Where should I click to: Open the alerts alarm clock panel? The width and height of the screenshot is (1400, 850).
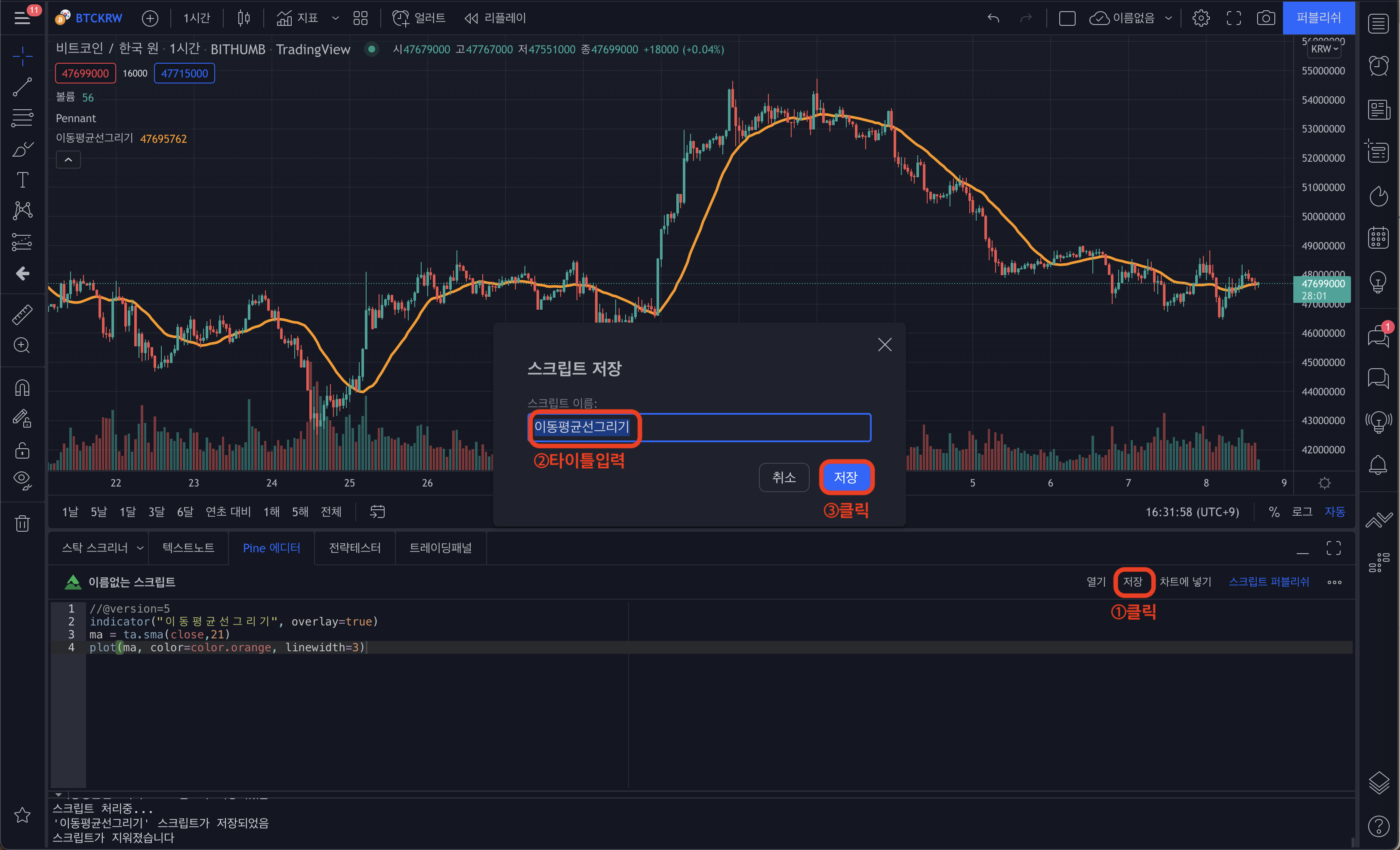click(x=1378, y=66)
